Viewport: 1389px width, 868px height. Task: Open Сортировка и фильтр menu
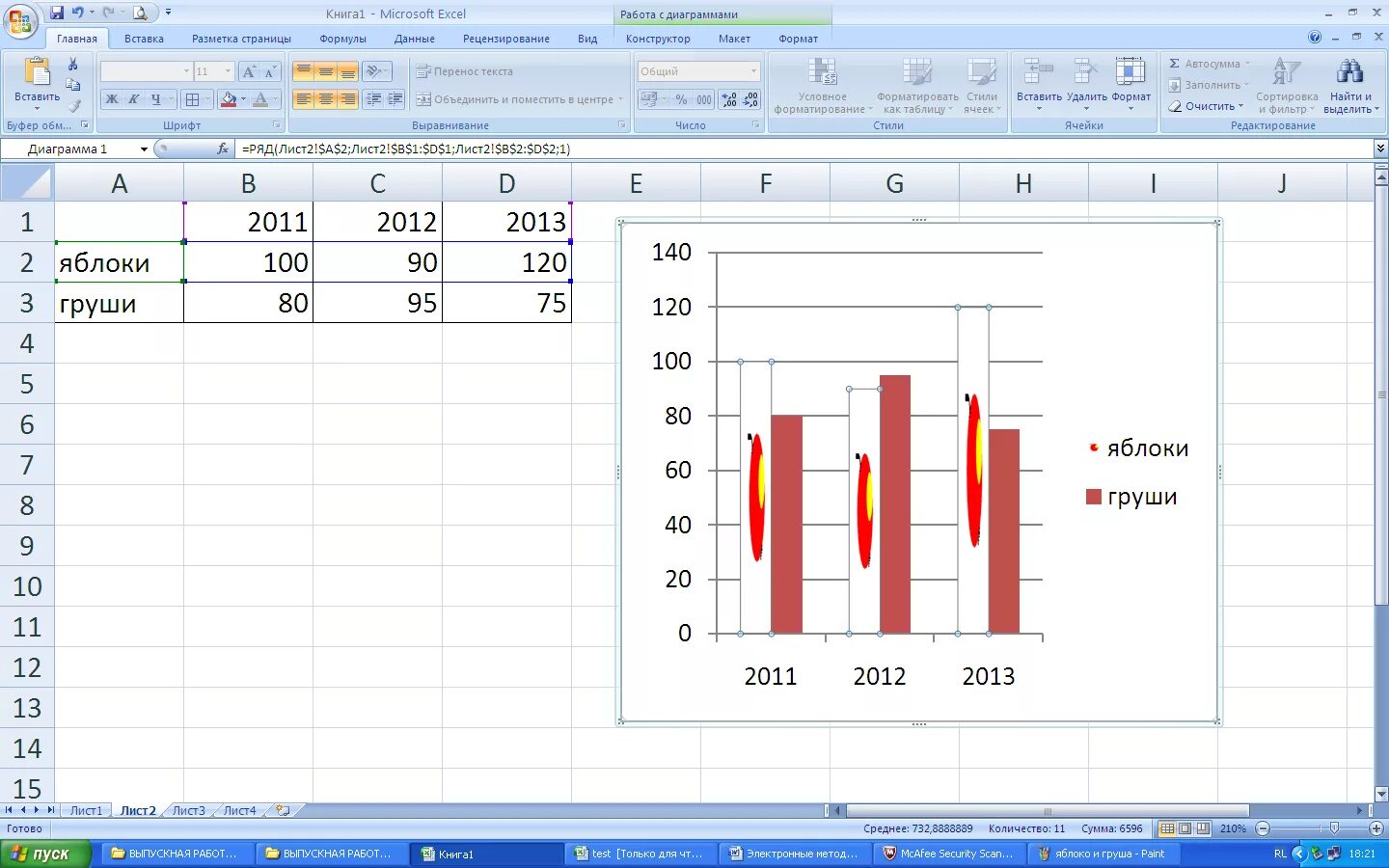coord(1287,86)
